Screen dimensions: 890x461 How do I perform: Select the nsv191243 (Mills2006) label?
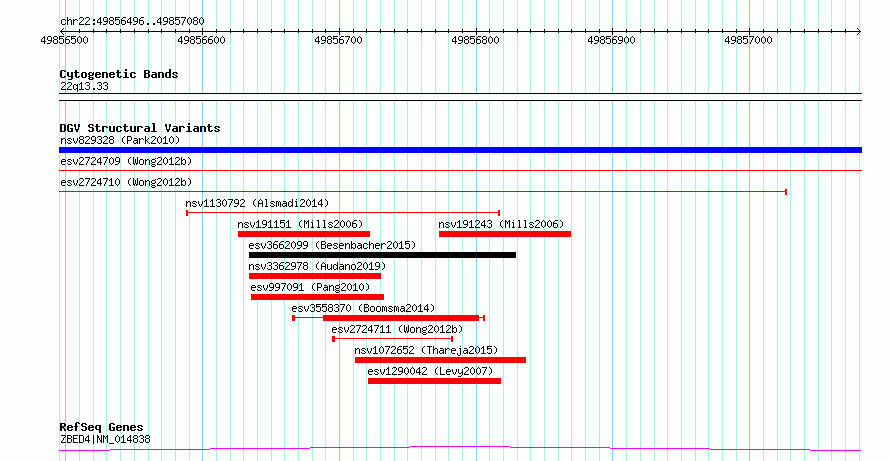point(501,224)
